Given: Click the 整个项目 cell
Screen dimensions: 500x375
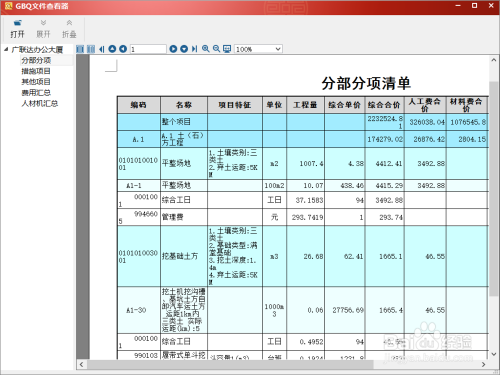Looking at the screenshot, I should [x=184, y=122].
